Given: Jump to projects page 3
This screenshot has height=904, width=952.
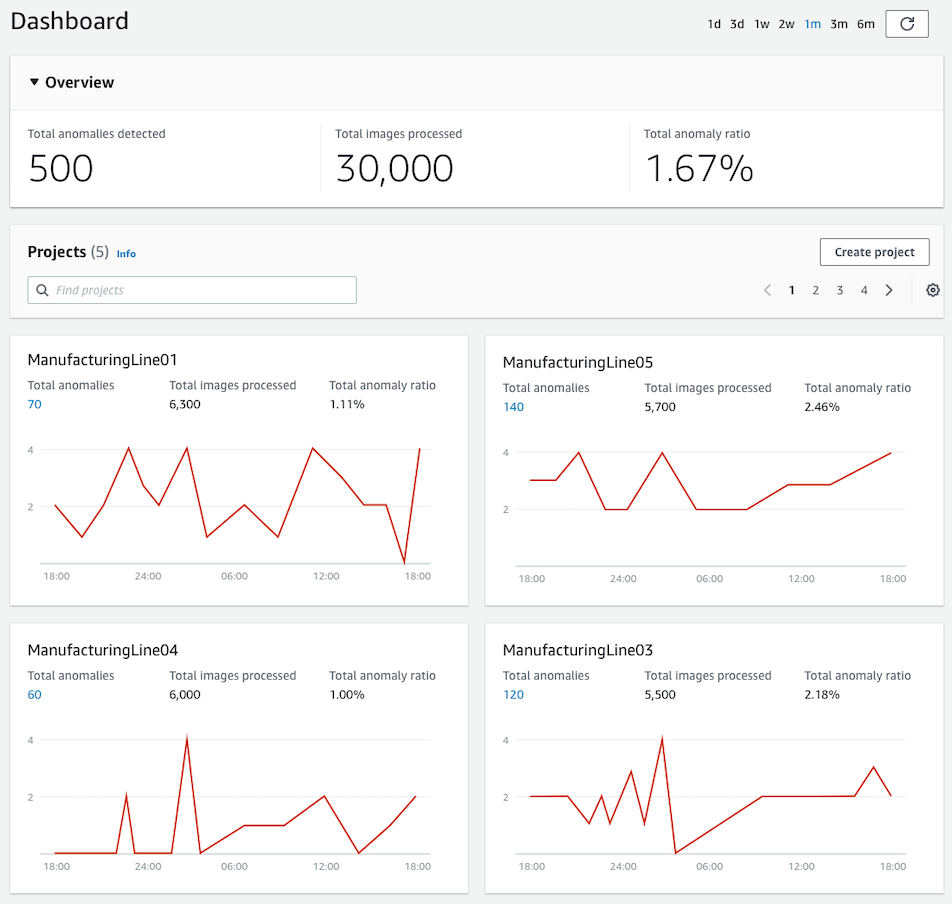Looking at the screenshot, I should click(840, 290).
